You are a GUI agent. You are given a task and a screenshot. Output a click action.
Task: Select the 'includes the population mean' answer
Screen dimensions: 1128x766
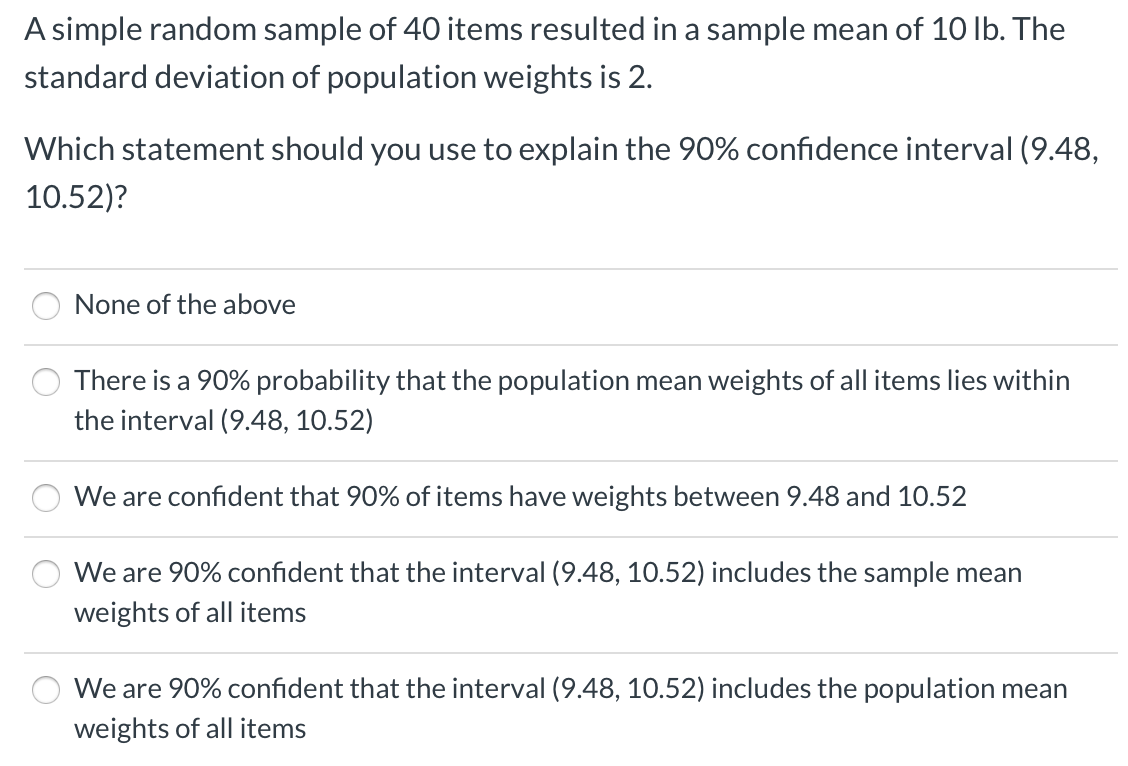[45, 689]
